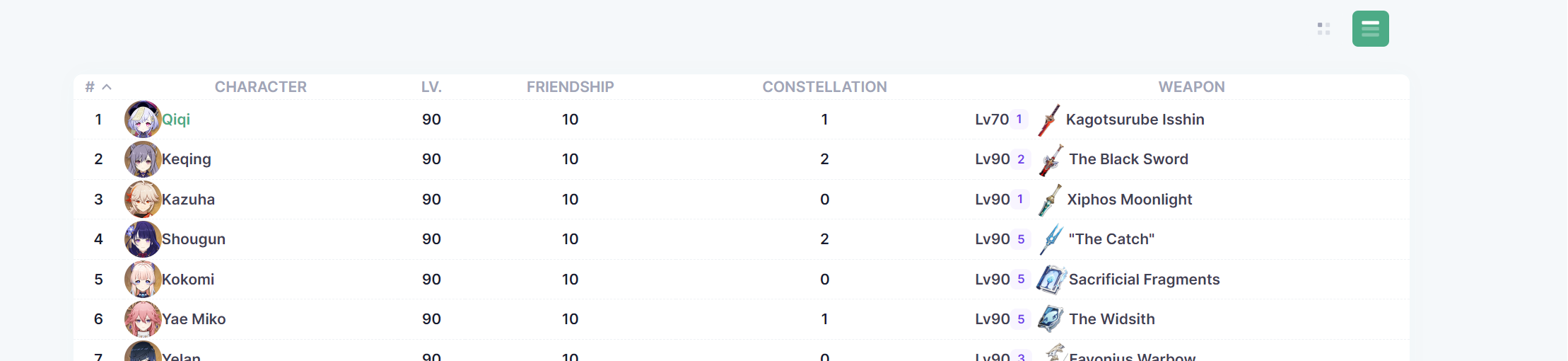Click the Kagotsurube Isshin sword icon
This screenshot has height=361, width=1568.
(x=1049, y=120)
